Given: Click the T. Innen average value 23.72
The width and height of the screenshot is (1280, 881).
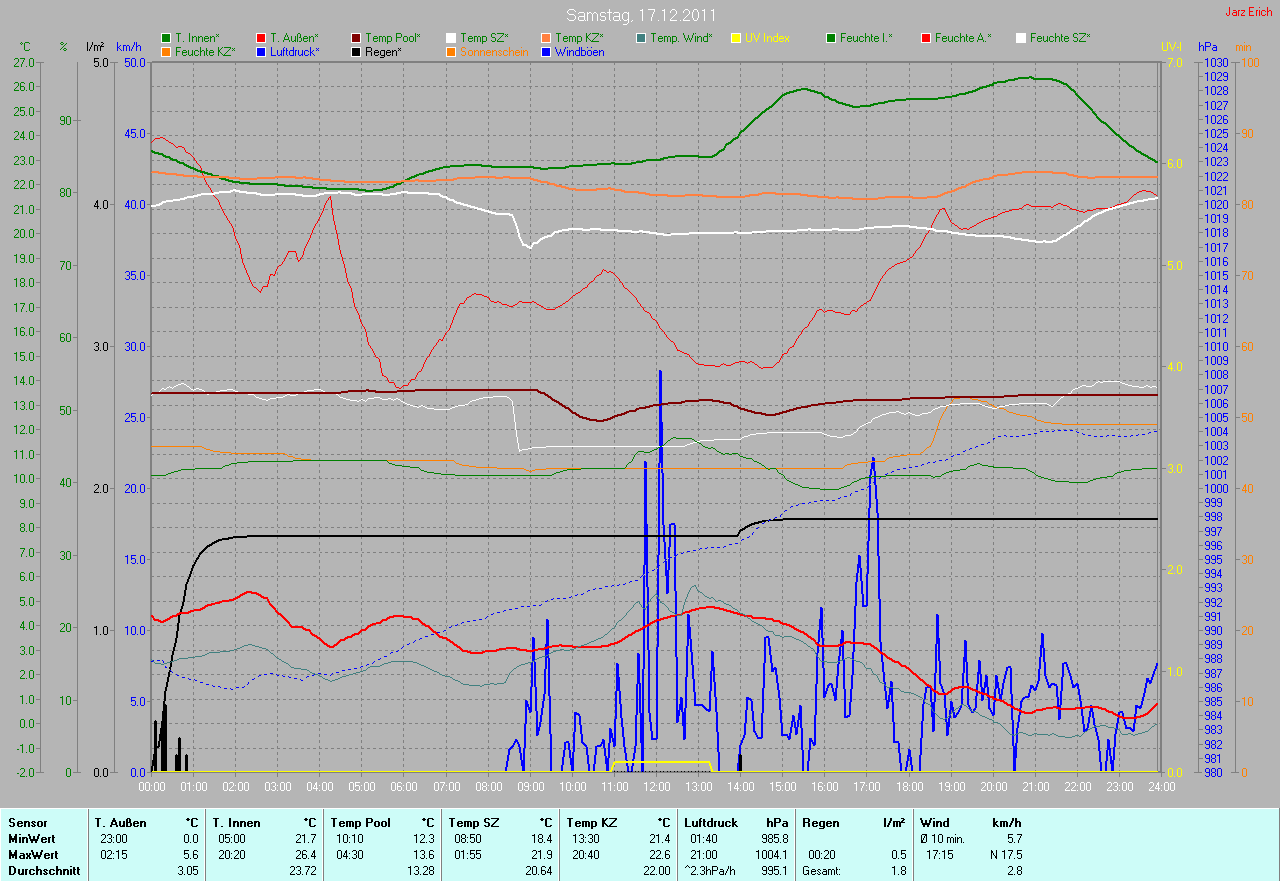Looking at the screenshot, I should pyautogui.click(x=301, y=871).
